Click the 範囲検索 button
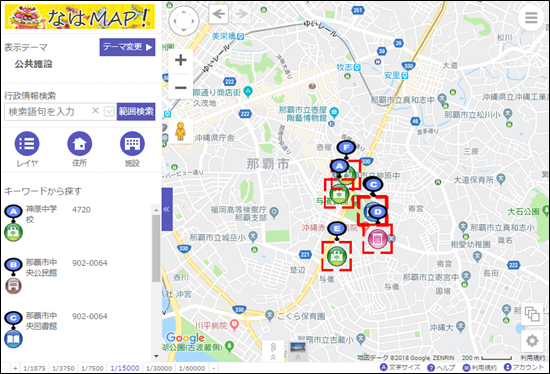 [136, 112]
